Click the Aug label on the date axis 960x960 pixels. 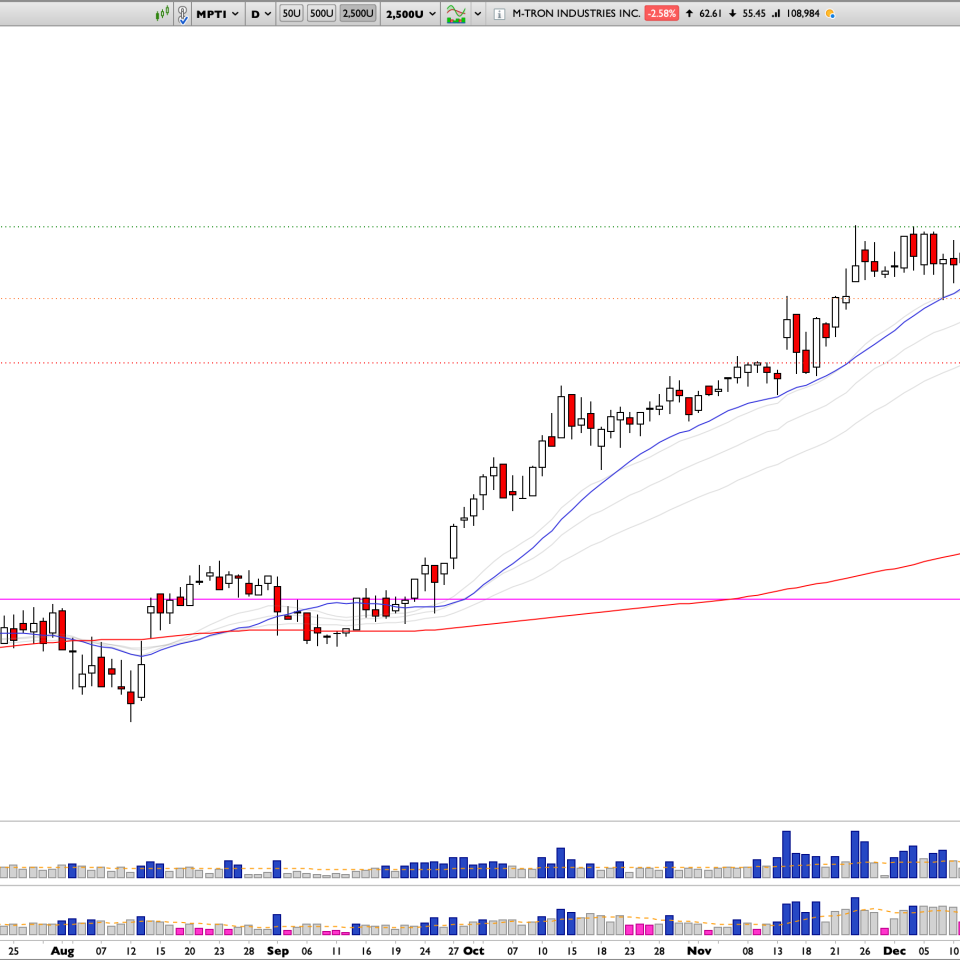(x=62, y=951)
